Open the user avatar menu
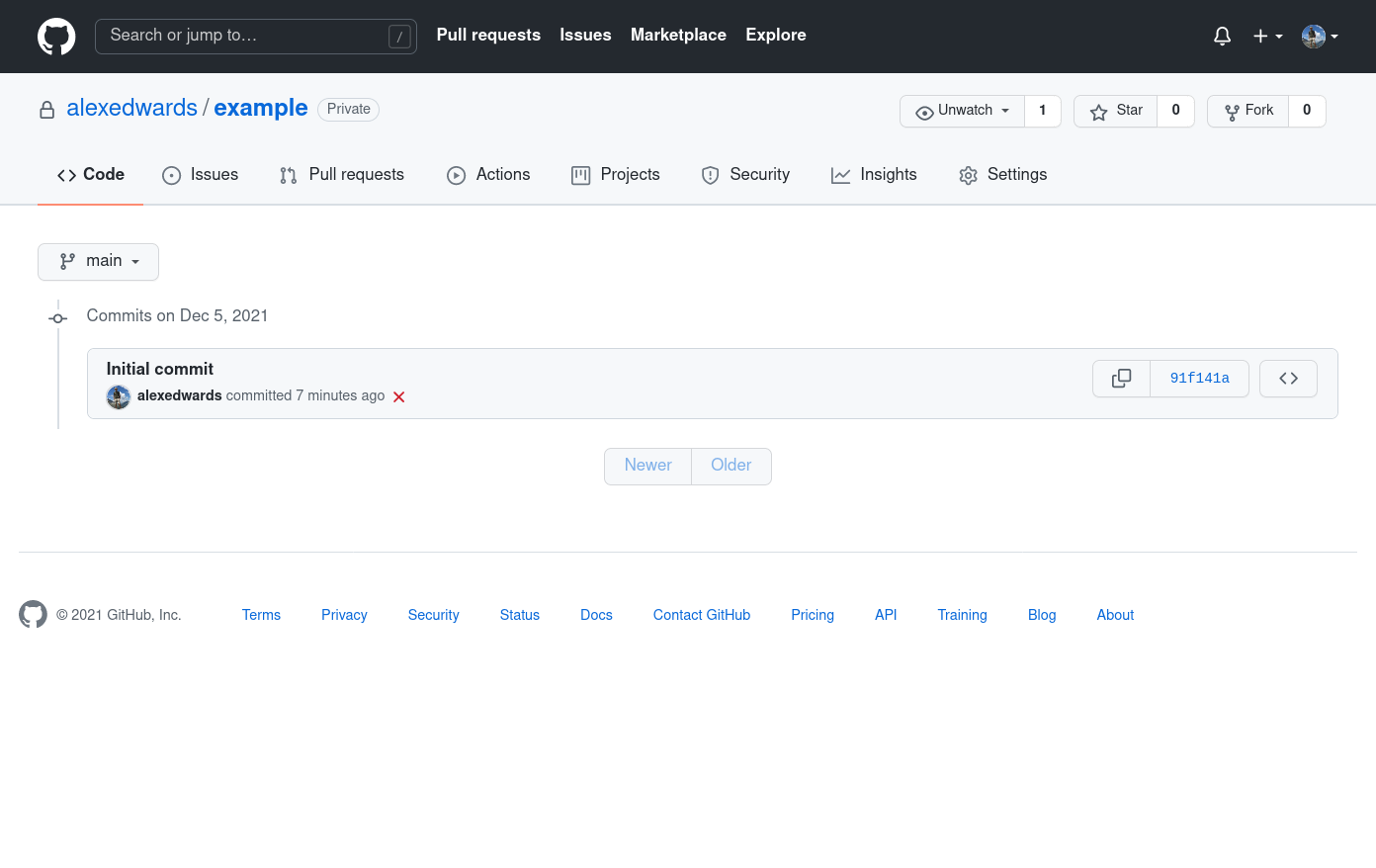1376x868 pixels. pyautogui.click(x=1320, y=37)
